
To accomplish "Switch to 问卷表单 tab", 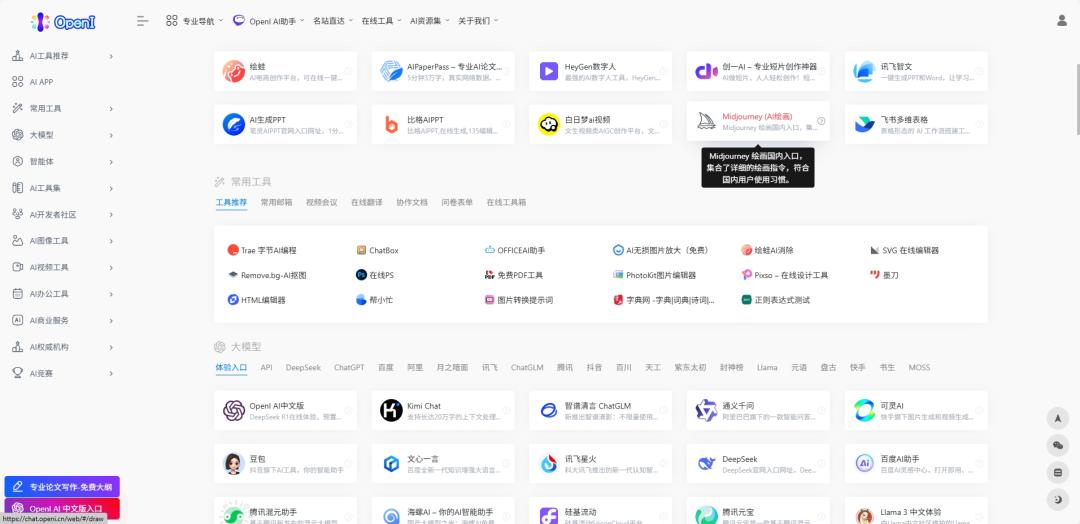I will (457, 202).
